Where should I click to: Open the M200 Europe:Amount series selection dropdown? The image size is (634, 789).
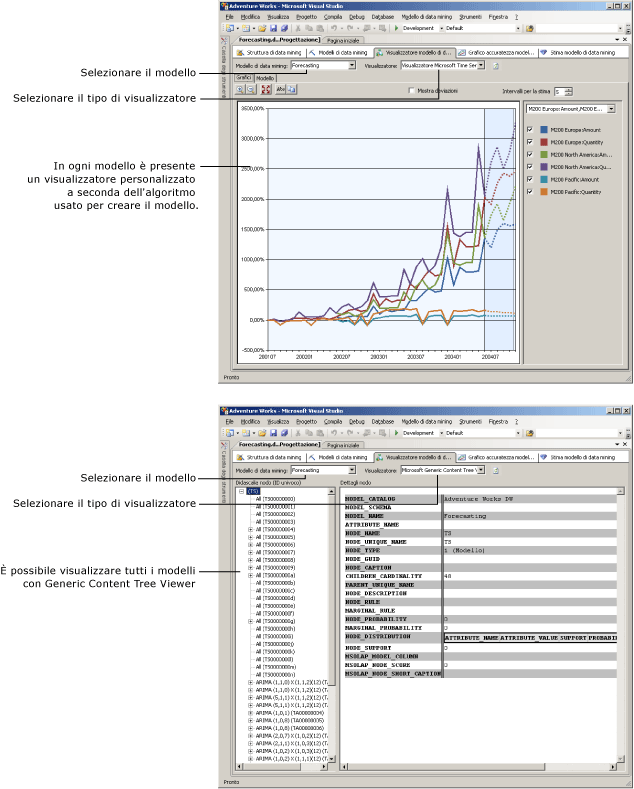611,109
